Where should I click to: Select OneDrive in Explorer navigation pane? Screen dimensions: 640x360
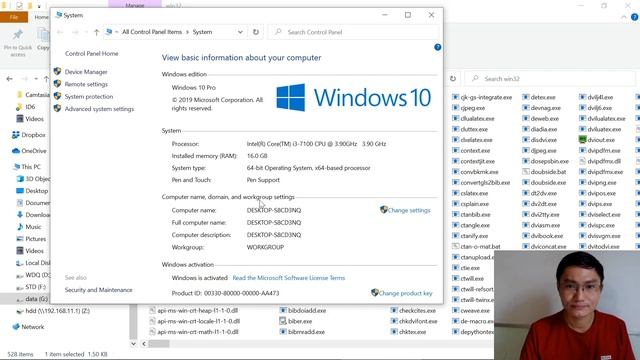click(29, 151)
